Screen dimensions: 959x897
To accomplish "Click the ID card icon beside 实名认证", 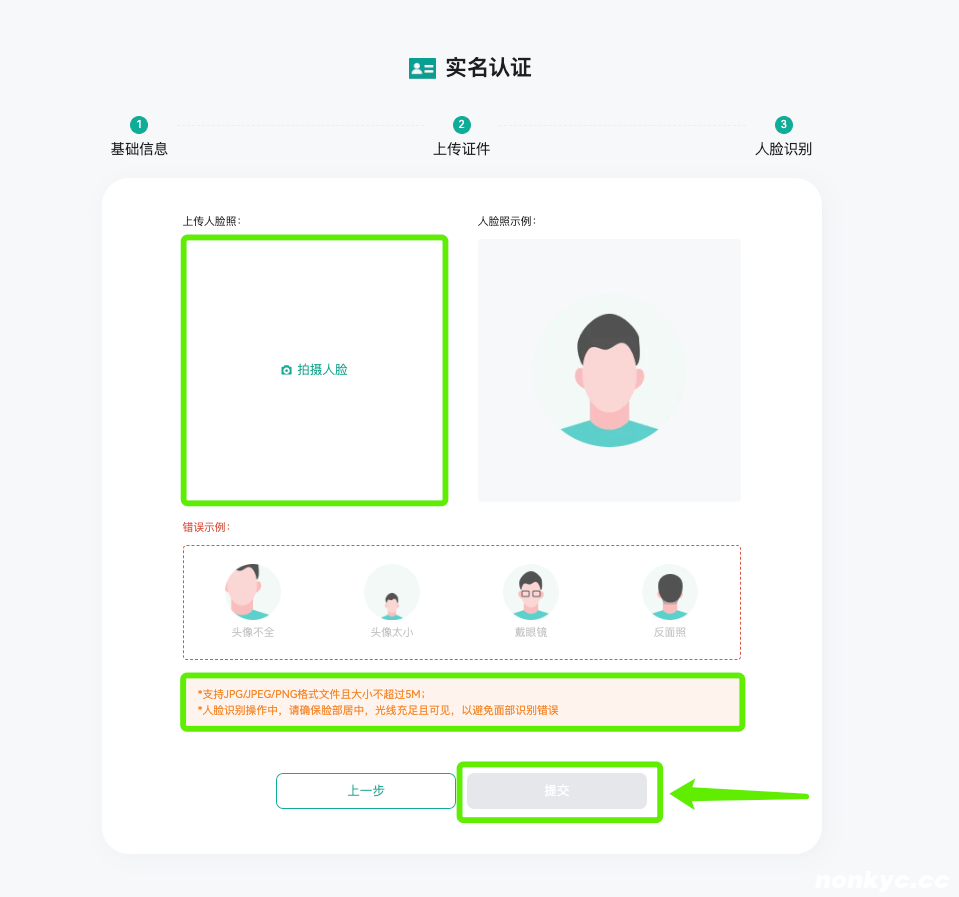I will [x=422, y=68].
